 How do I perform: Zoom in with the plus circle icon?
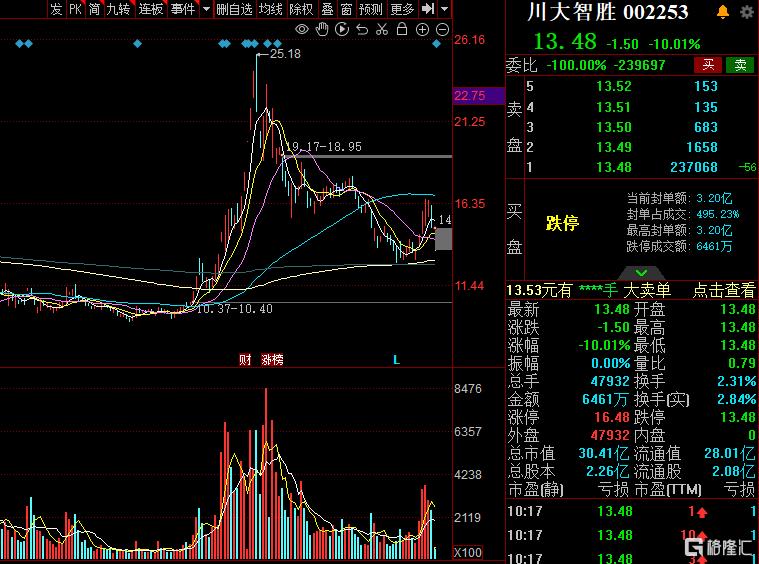pos(423,30)
